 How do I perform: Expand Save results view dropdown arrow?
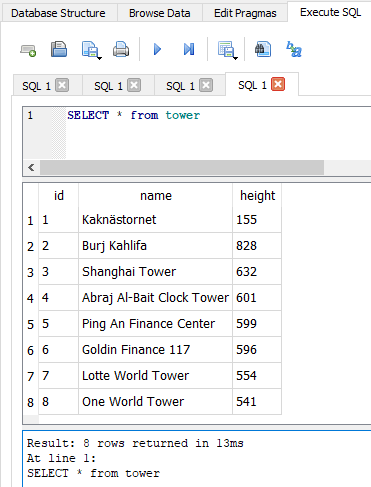tap(236, 58)
